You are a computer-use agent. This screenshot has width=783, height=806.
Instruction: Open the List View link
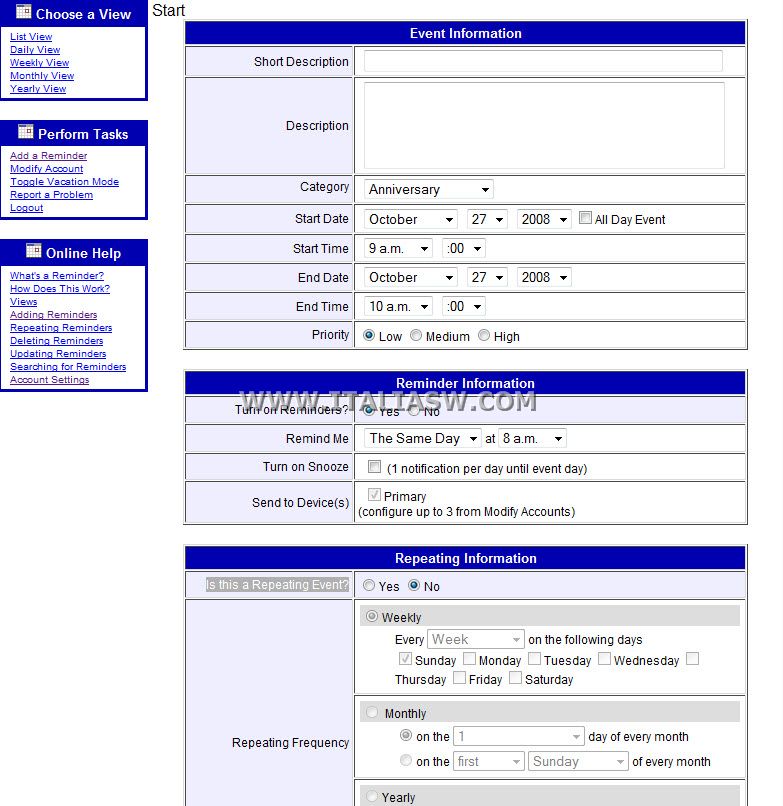pyautogui.click(x=31, y=36)
